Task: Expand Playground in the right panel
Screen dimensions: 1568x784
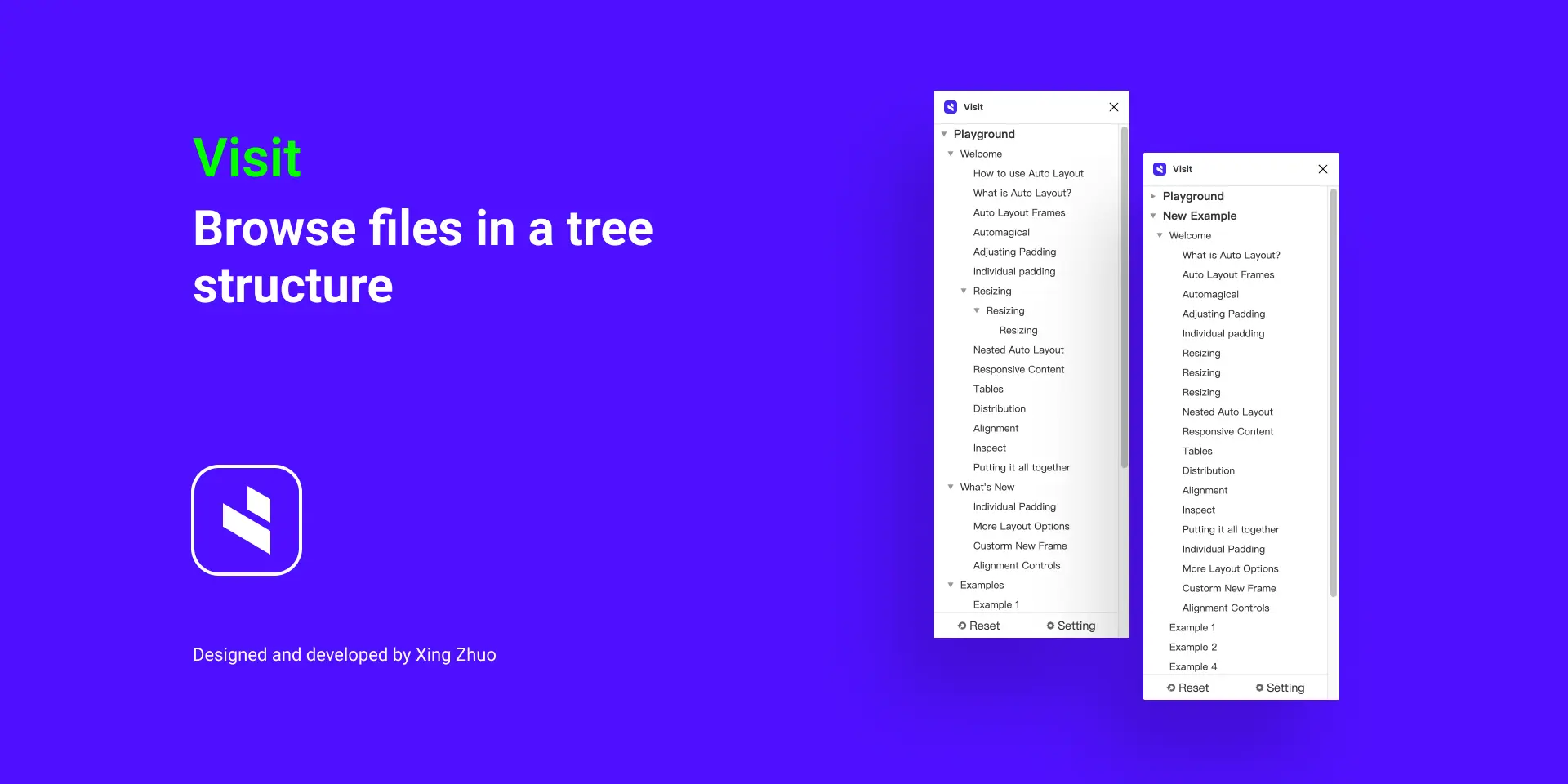Action: [x=1153, y=196]
